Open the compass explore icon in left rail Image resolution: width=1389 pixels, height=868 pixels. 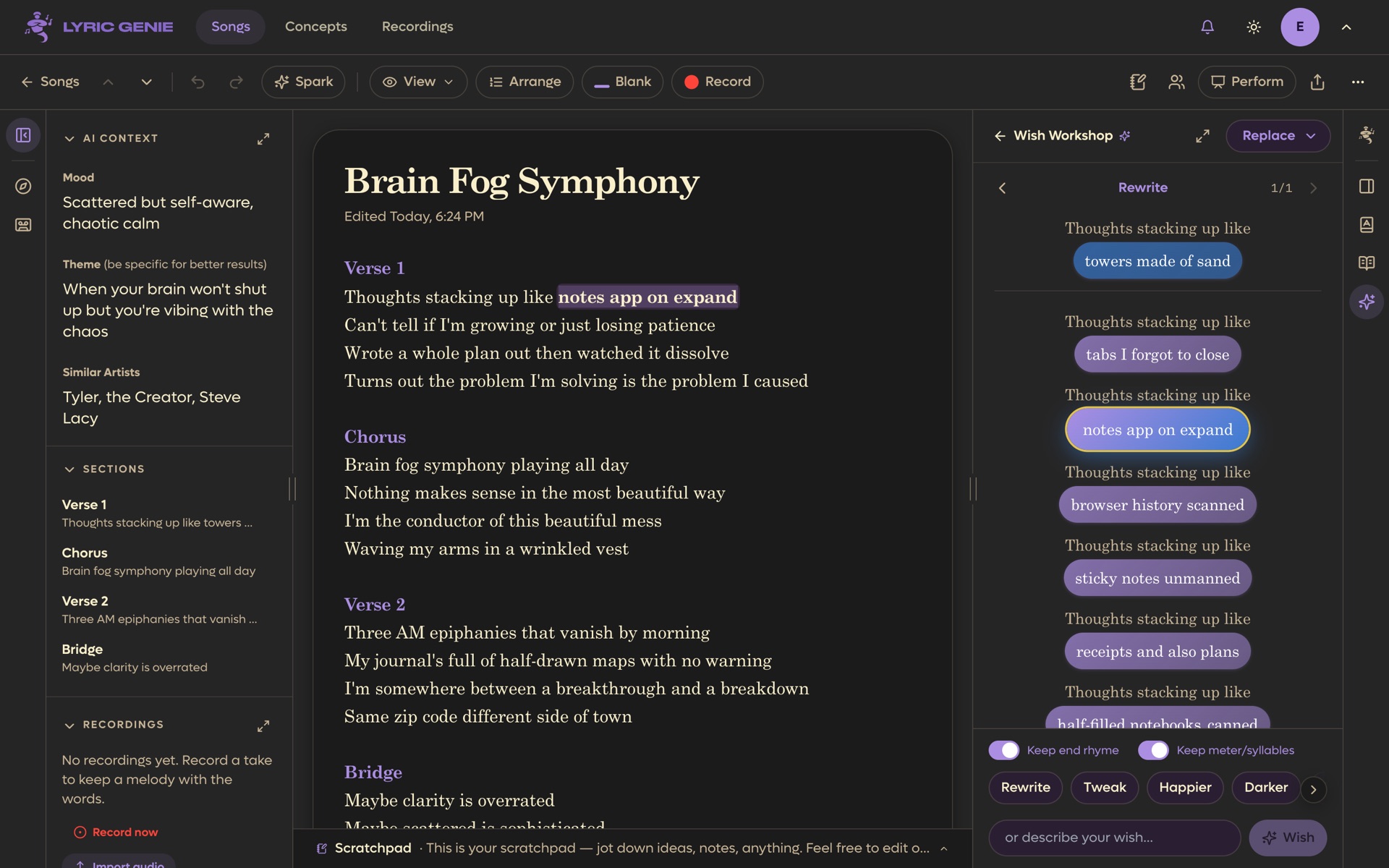pos(23,186)
